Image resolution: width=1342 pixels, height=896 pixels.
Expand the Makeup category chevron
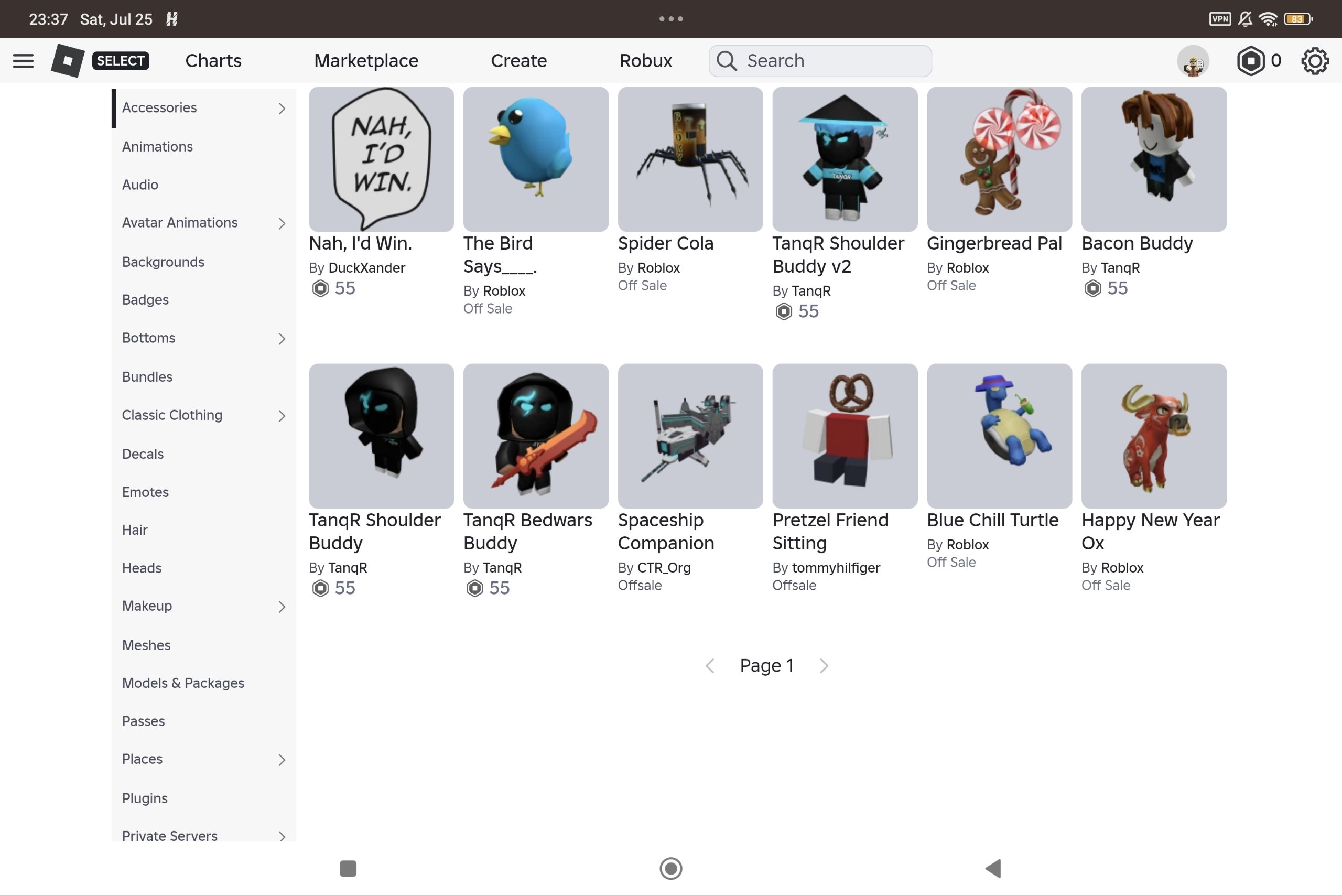click(282, 606)
